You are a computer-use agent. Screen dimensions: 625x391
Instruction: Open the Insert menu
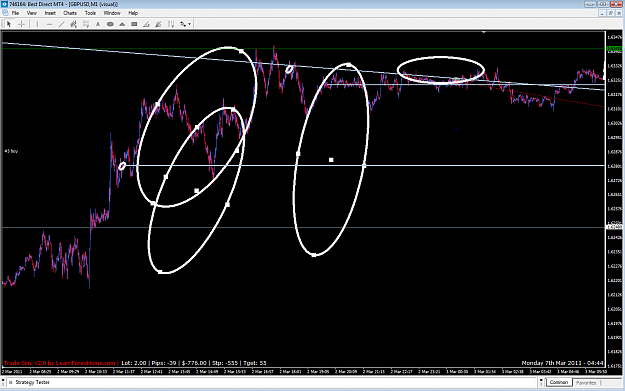click(x=50, y=13)
